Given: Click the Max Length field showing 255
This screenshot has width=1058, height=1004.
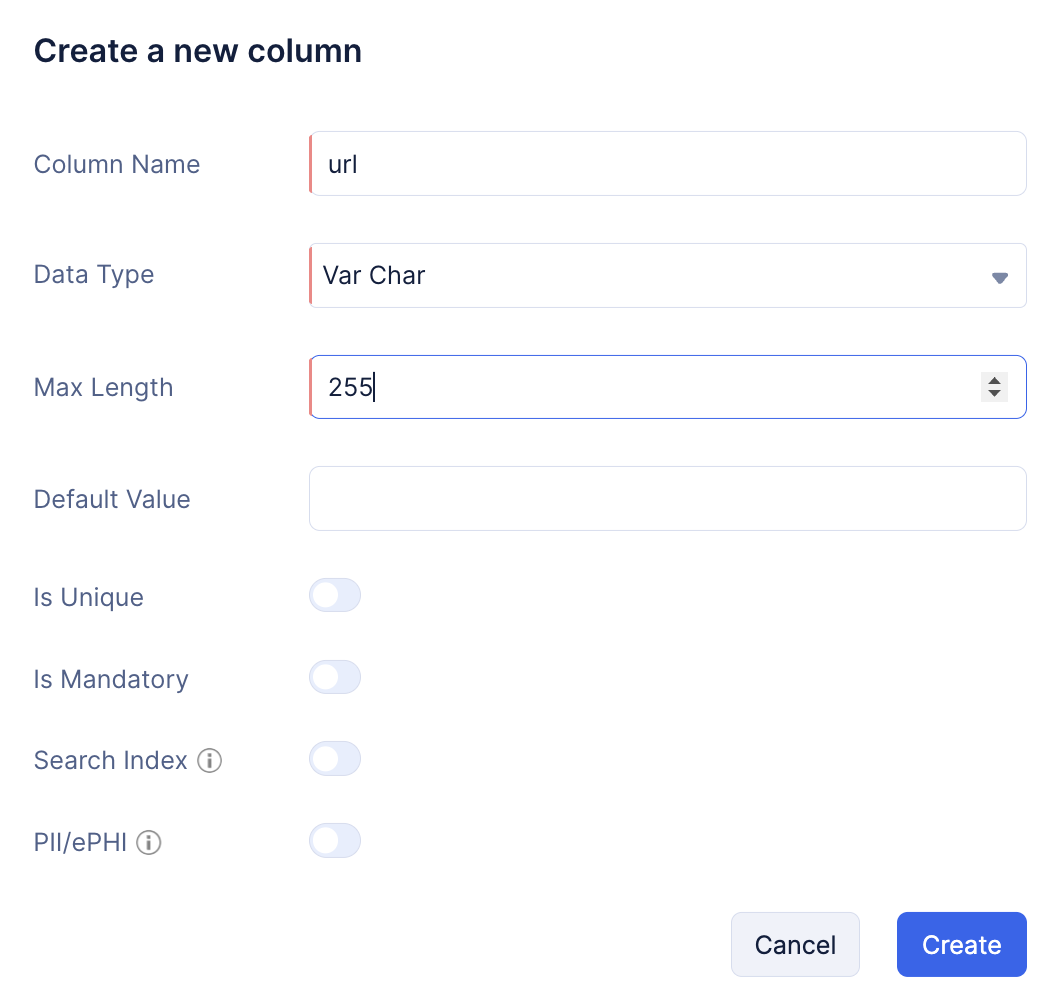Looking at the screenshot, I should [x=667, y=387].
